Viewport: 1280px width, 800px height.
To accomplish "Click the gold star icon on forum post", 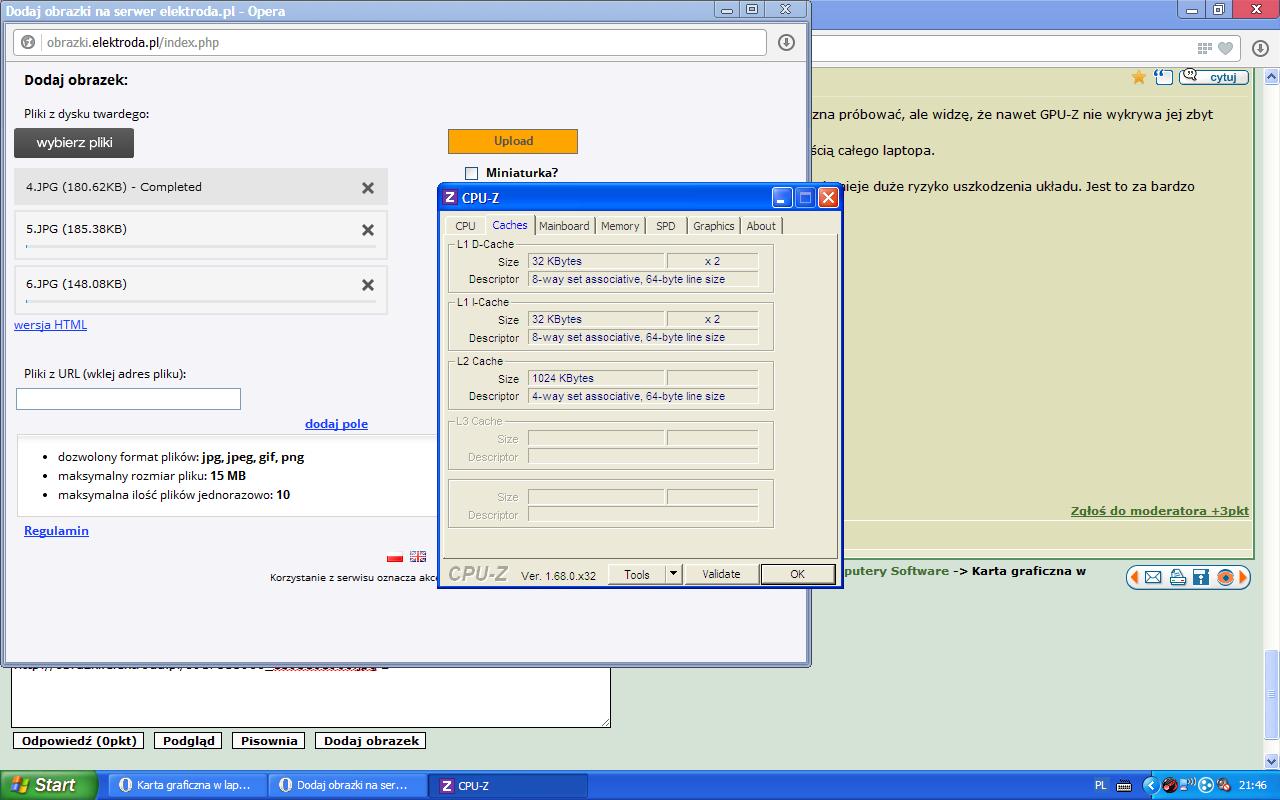I will [1139, 77].
